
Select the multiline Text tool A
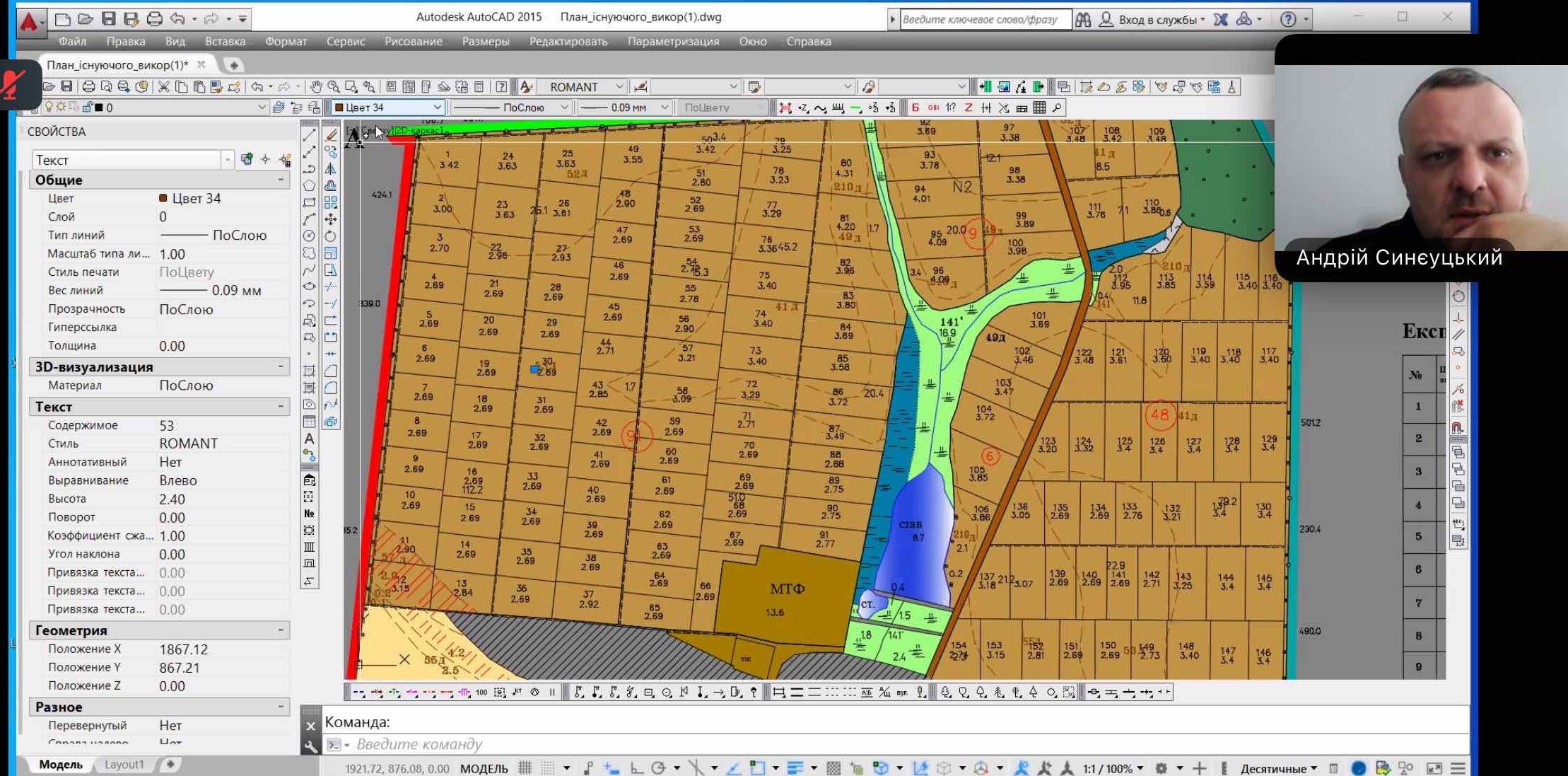point(309,439)
